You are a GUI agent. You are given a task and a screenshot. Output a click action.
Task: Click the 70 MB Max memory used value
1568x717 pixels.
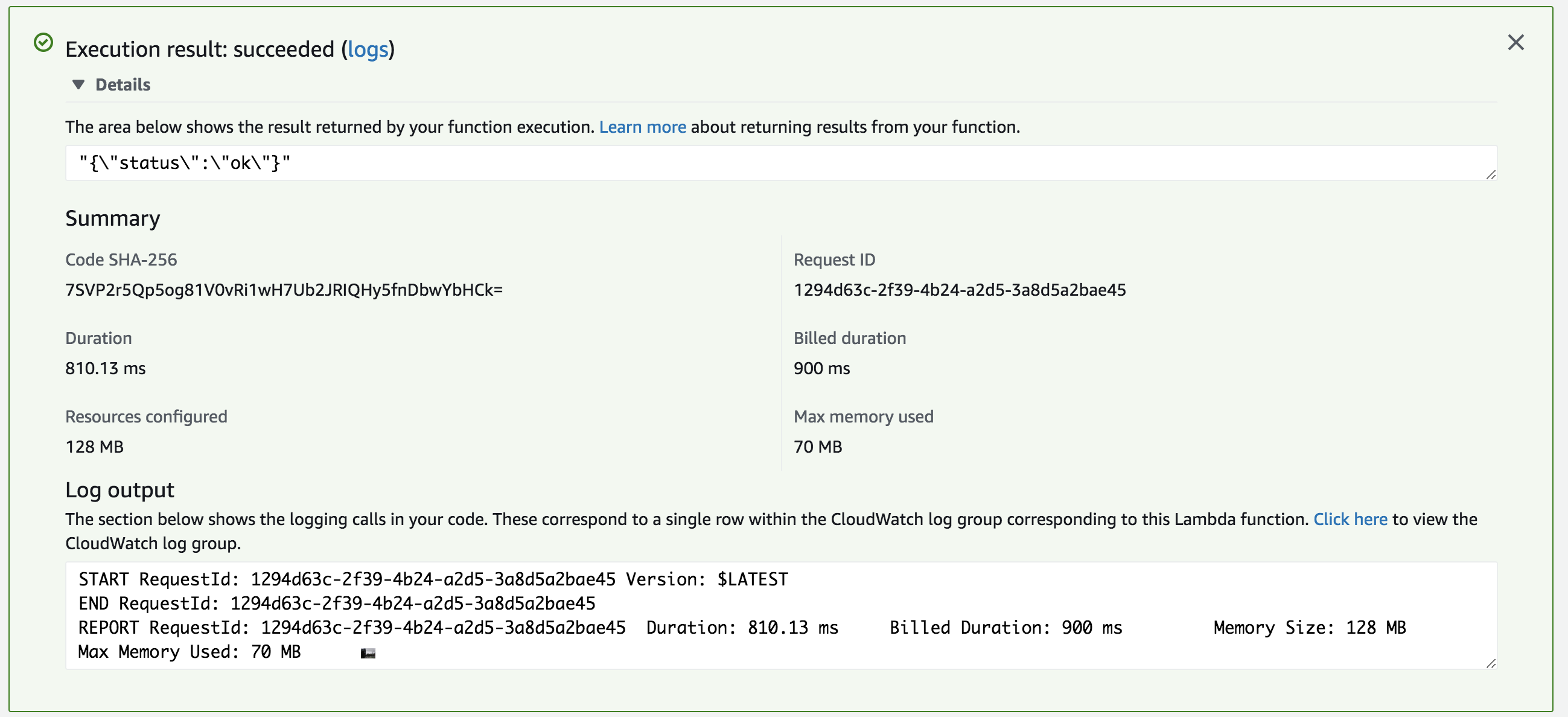tap(817, 447)
